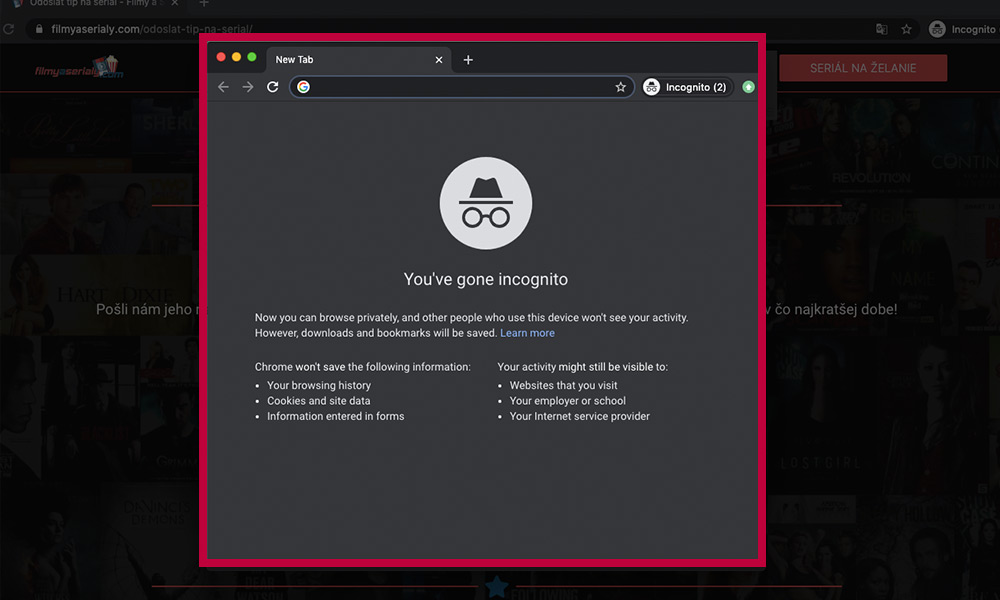Focus the incognito window address bar

point(462,87)
